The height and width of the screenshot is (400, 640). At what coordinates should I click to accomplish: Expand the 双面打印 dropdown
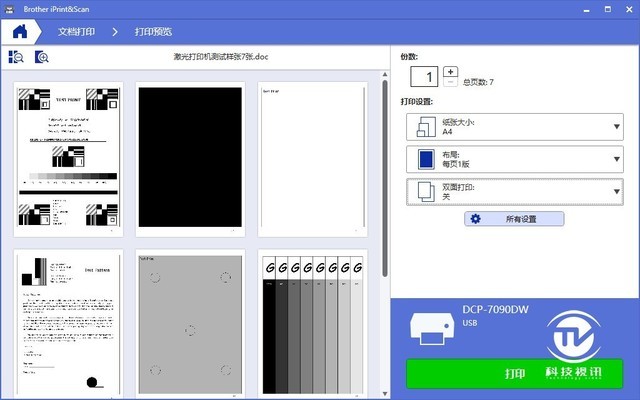(617, 191)
